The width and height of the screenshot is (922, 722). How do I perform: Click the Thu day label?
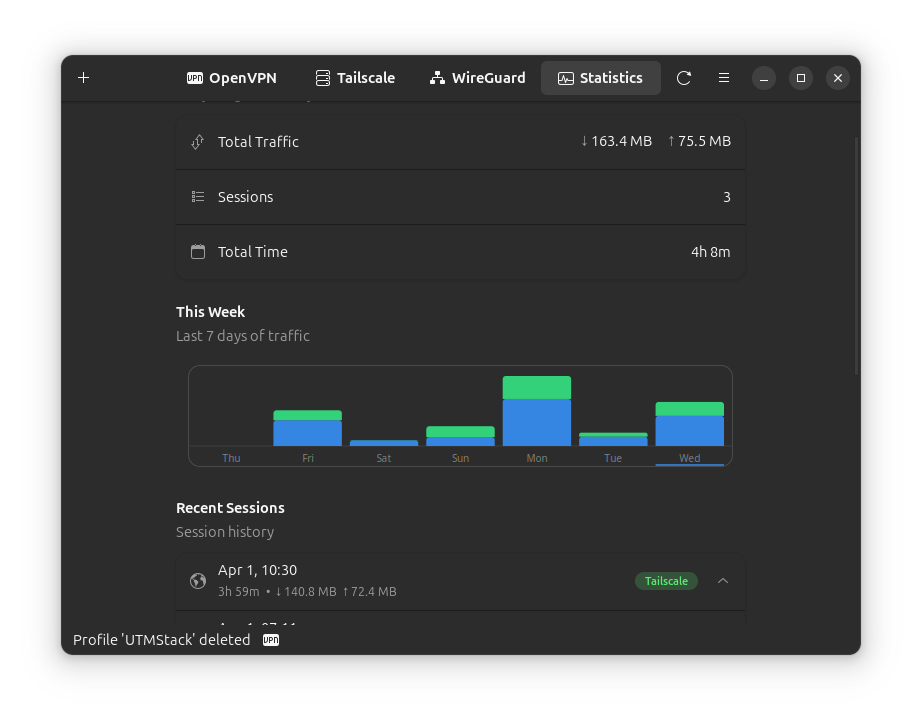[x=231, y=458]
